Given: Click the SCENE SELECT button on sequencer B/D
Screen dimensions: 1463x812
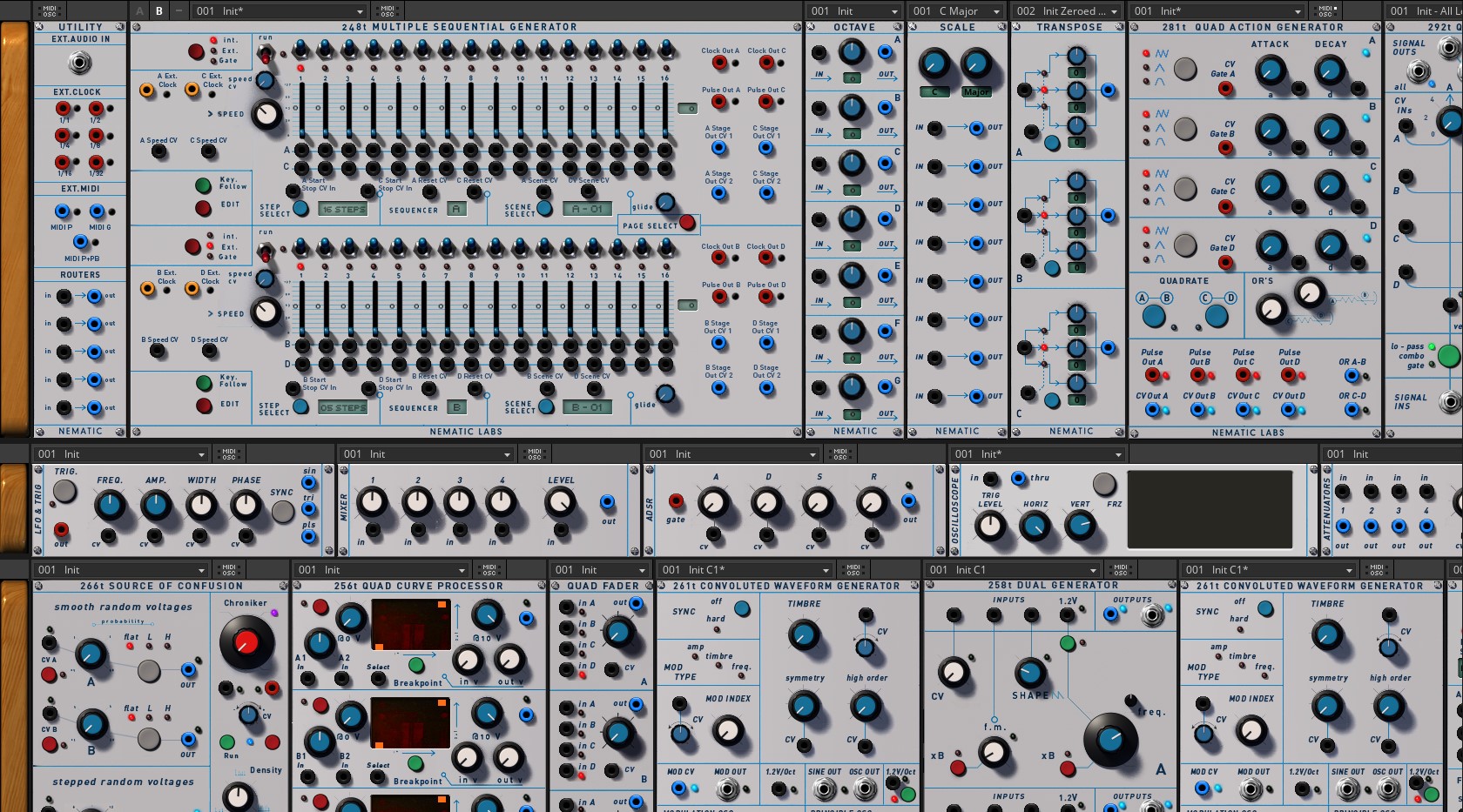Looking at the screenshot, I should (x=546, y=406).
